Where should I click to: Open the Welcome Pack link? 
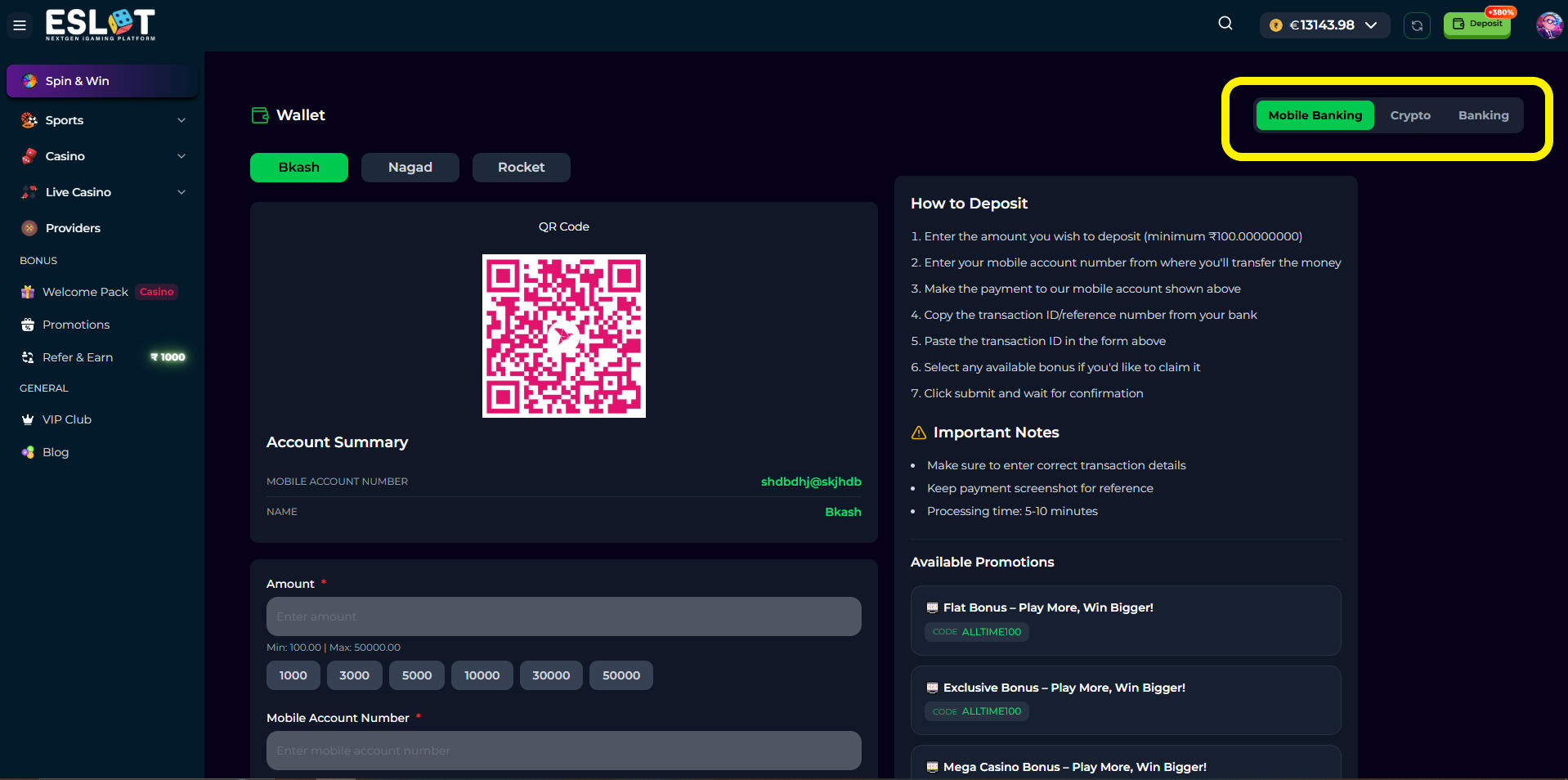pyautogui.click(x=86, y=292)
